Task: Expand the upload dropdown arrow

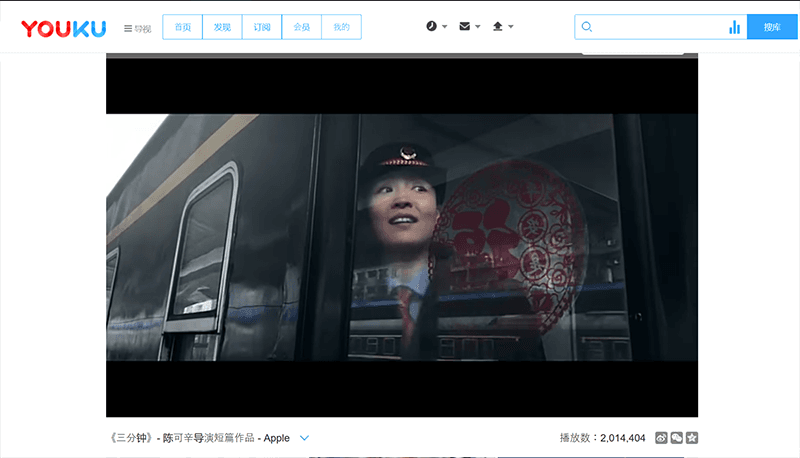Action: point(511,27)
